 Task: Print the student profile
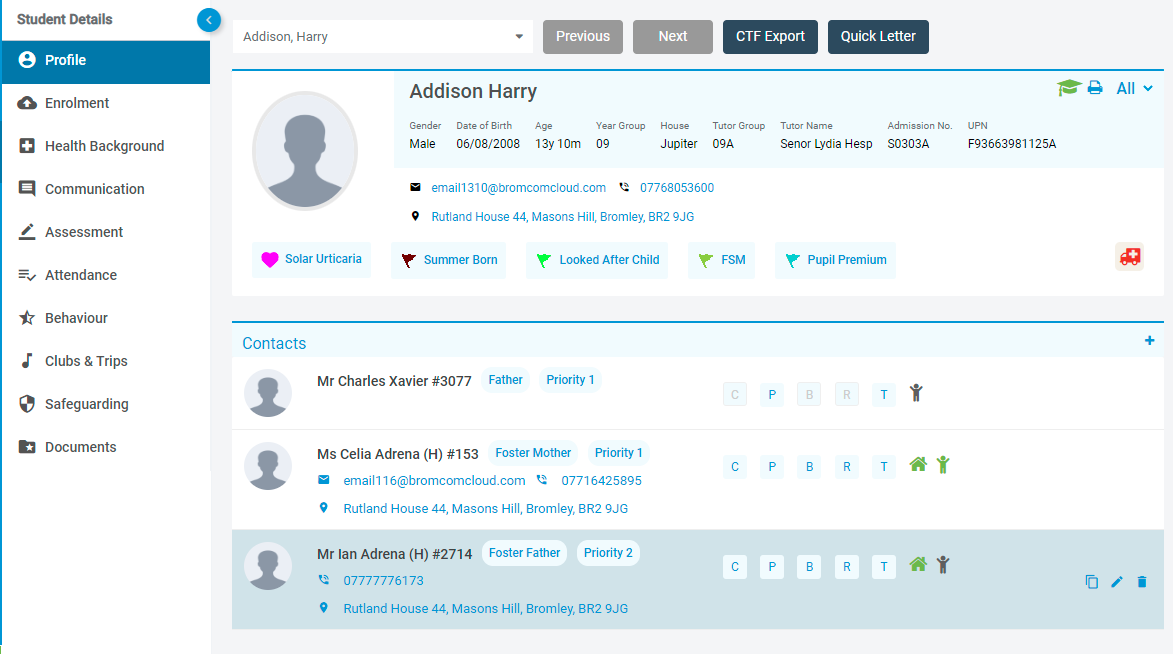click(x=1094, y=88)
